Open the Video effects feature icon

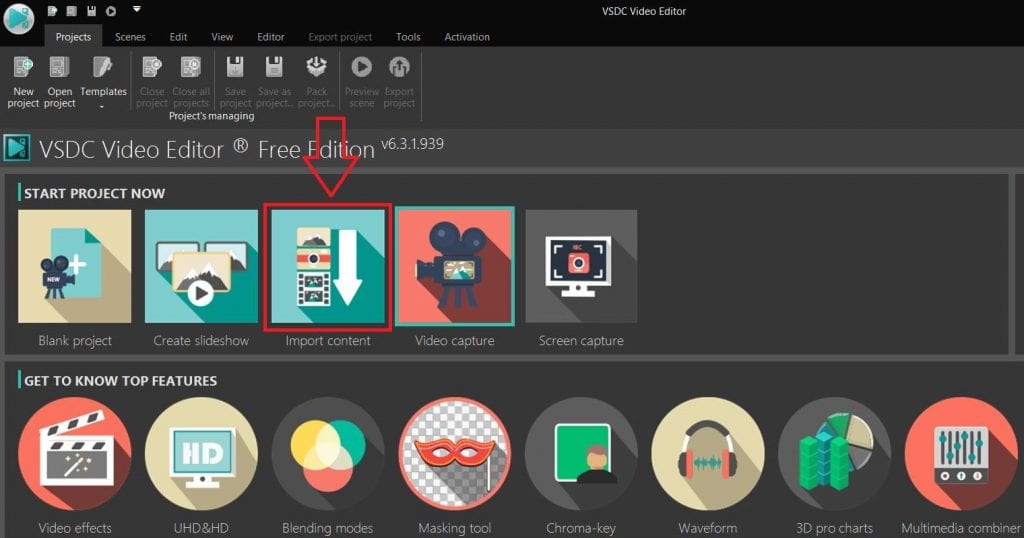[x=75, y=454]
